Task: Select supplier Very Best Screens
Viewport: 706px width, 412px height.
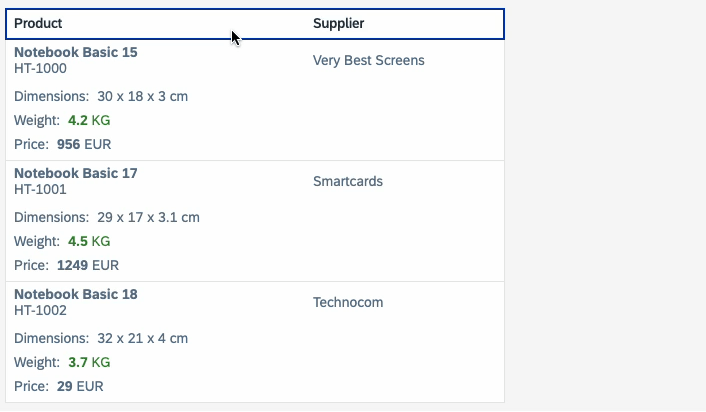Action: tap(368, 60)
